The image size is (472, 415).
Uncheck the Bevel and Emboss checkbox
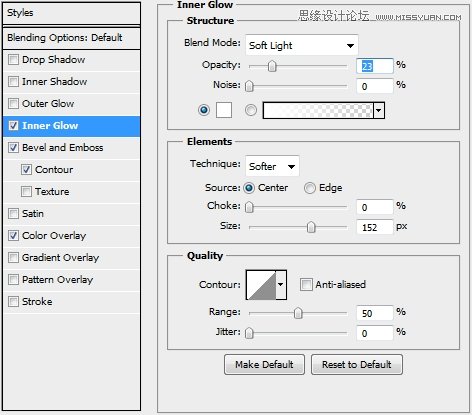pos(13,147)
